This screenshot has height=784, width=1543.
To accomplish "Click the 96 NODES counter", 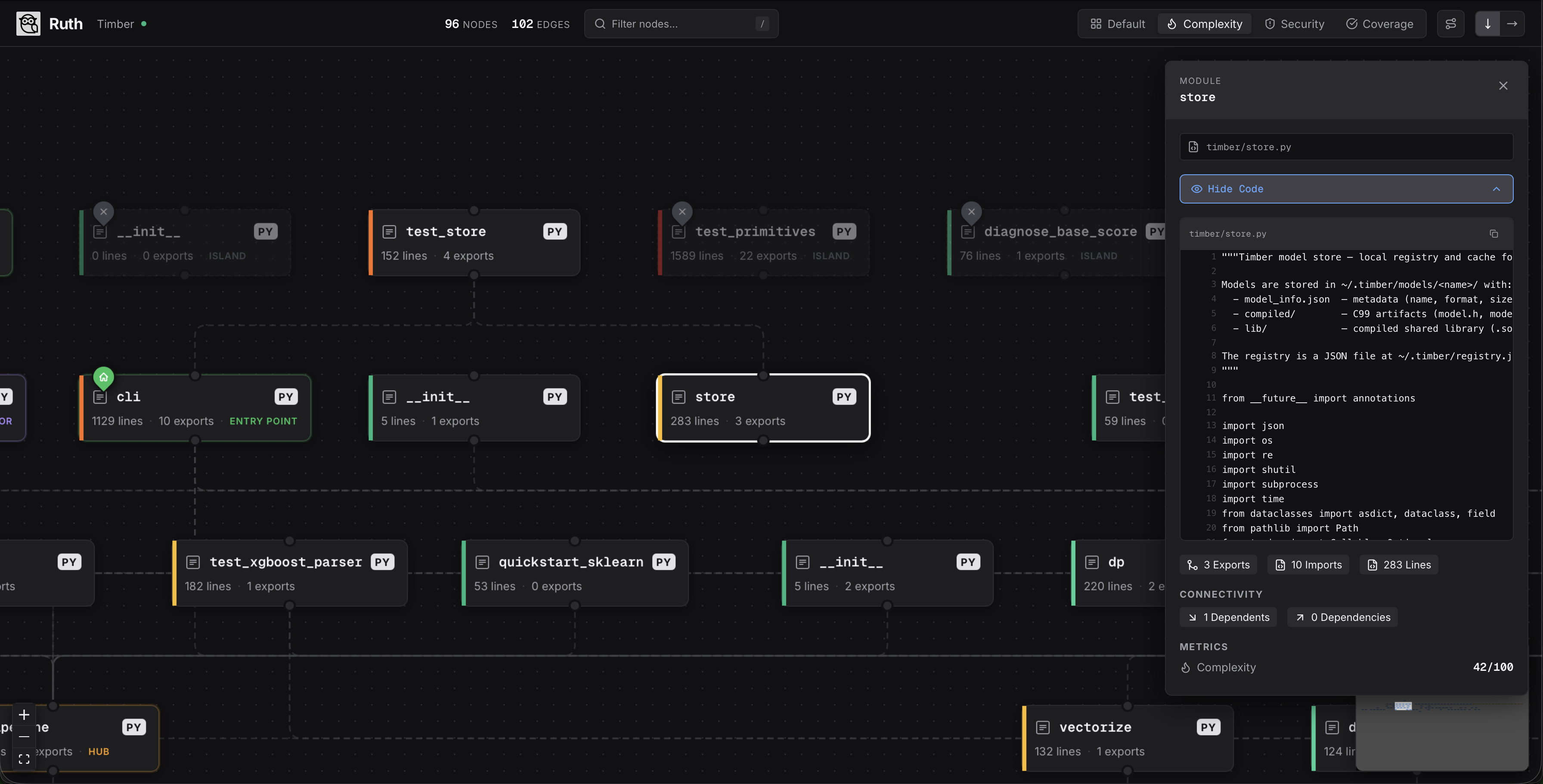I will [x=471, y=24].
